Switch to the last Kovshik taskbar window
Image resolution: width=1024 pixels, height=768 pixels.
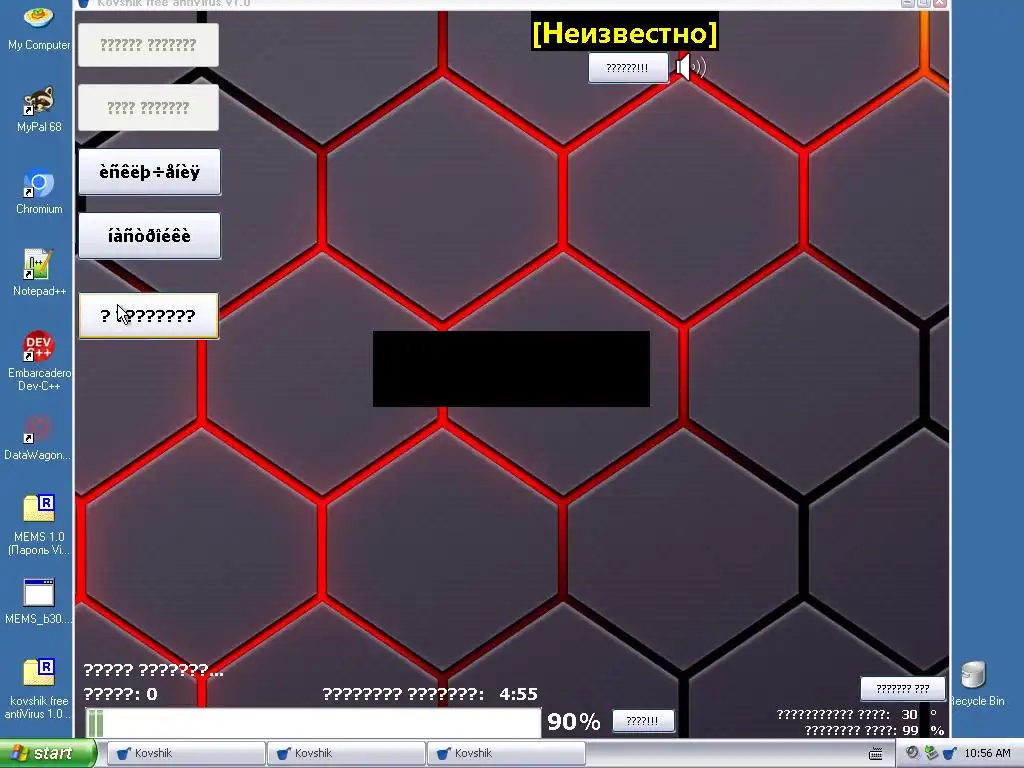pyautogui.click(x=506, y=754)
